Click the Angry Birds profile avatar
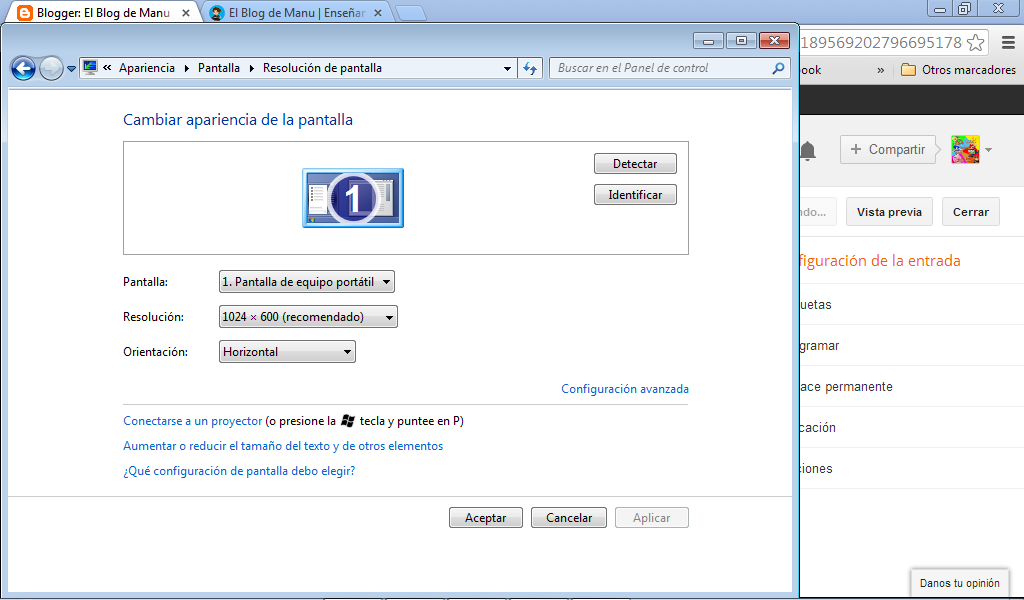The width and height of the screenshot is (1024, 600). [964, 148]
